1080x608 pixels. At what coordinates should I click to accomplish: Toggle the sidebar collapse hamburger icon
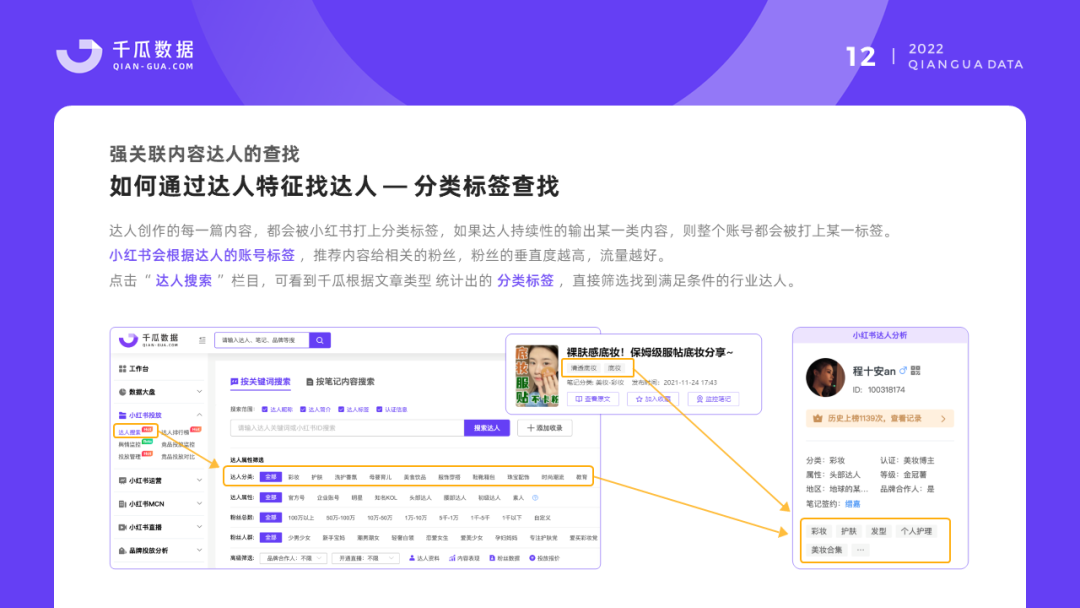click(202, 340)
